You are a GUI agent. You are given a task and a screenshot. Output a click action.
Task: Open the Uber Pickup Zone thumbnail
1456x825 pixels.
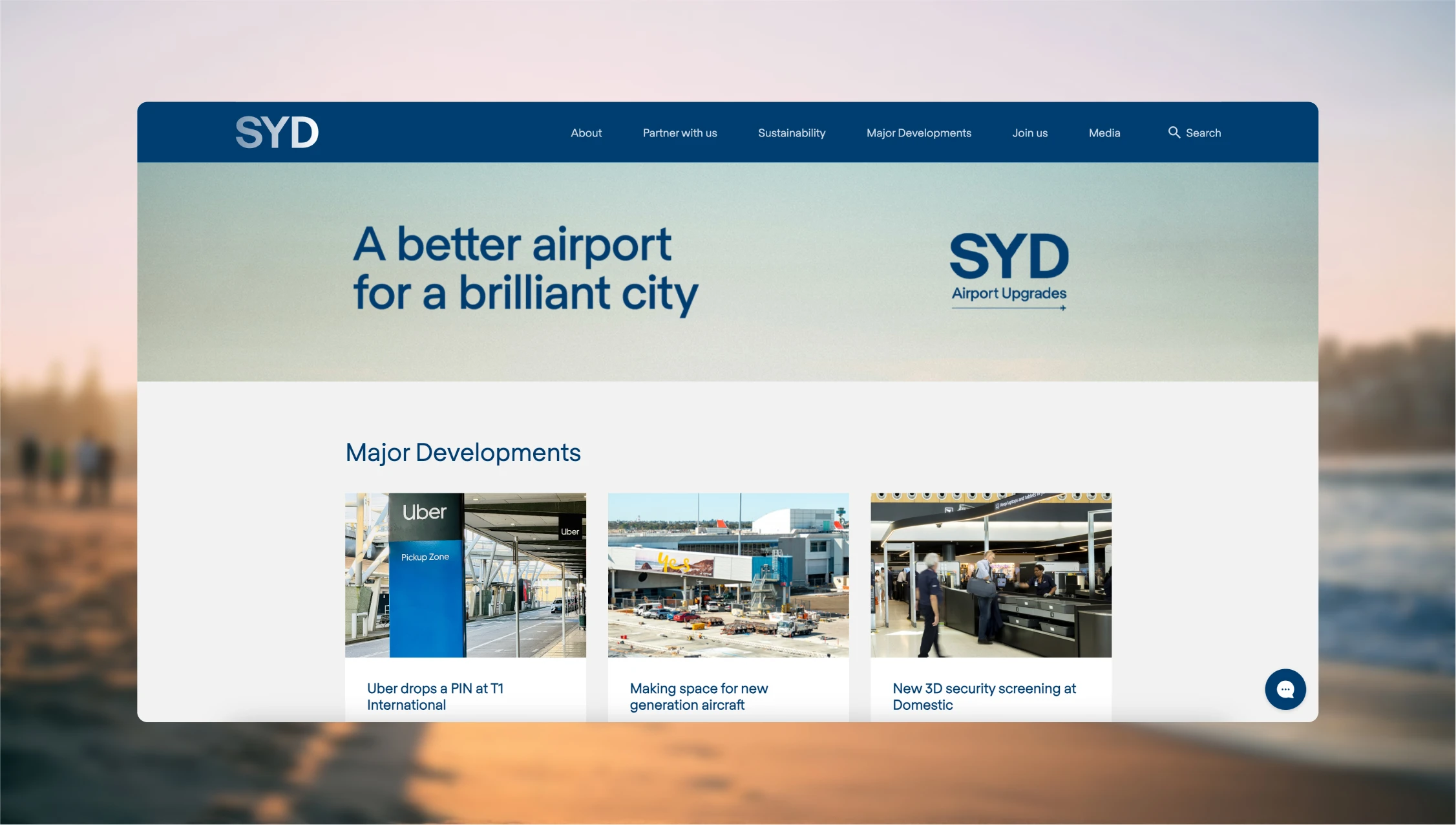coord(465,575)
